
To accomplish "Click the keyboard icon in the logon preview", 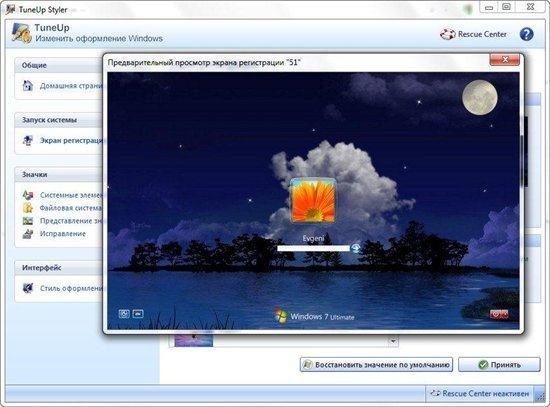I will (x=138, y=313).
